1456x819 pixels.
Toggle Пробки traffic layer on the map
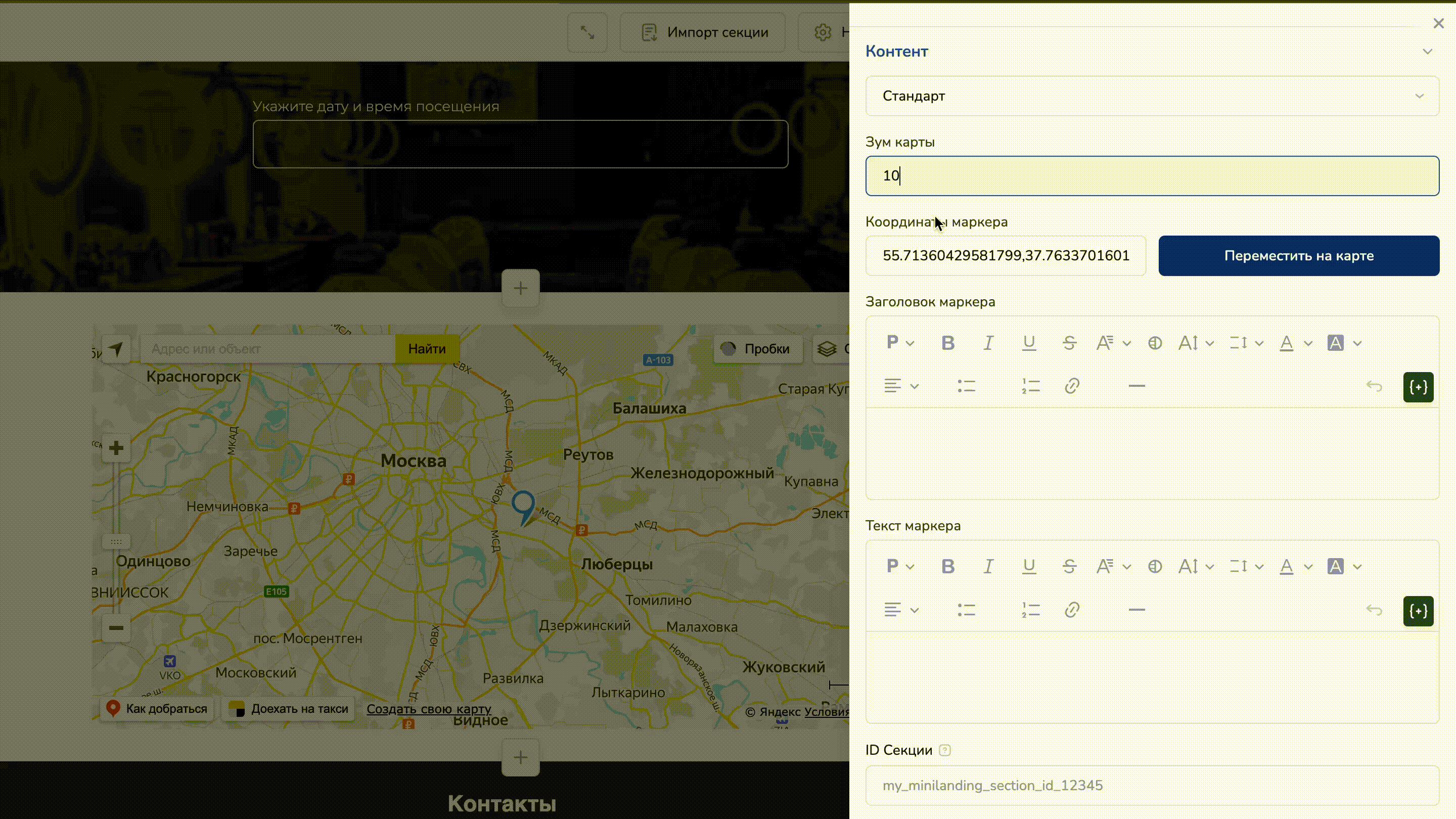pos(757,349)
